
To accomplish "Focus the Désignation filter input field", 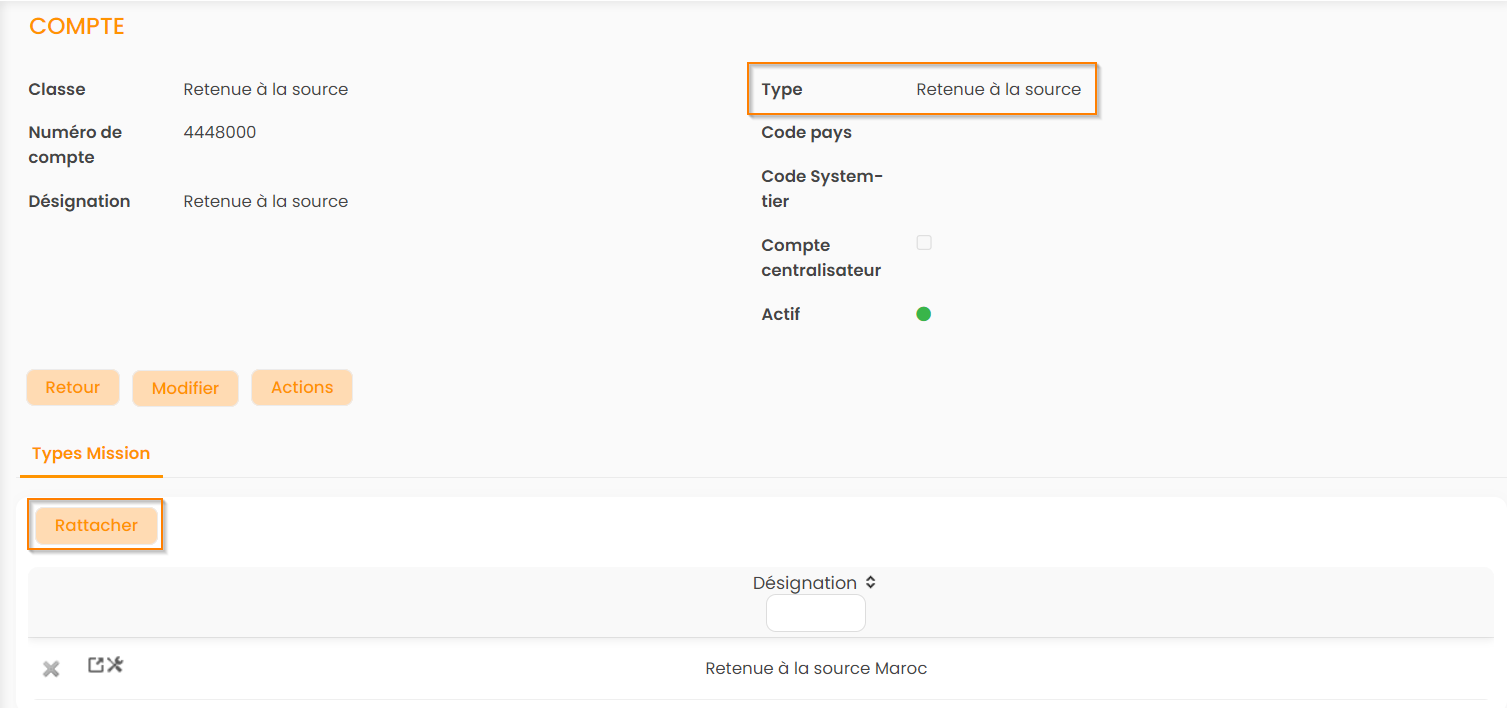I will pyautogui.click(x=815, y=613).
